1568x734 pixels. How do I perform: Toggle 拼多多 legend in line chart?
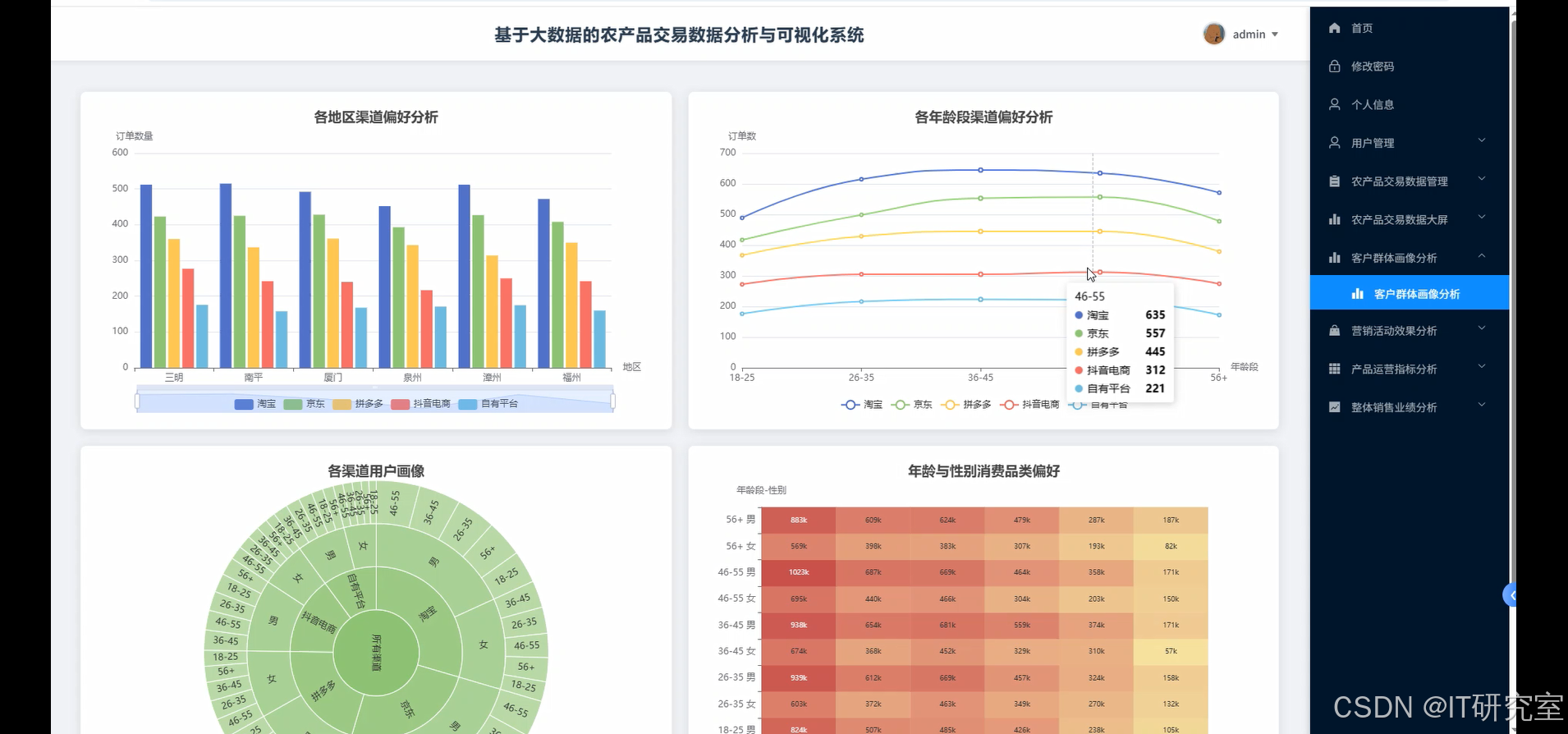966,405
